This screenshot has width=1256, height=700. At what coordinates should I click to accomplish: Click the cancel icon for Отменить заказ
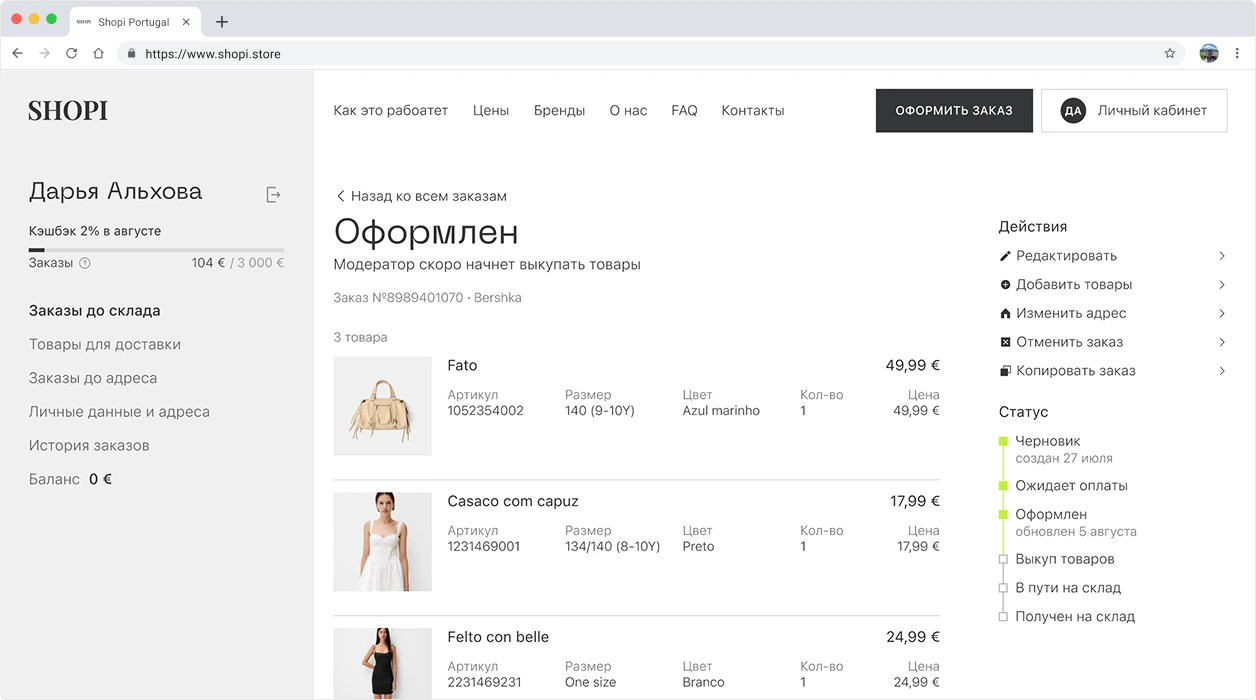[1005, 342]
